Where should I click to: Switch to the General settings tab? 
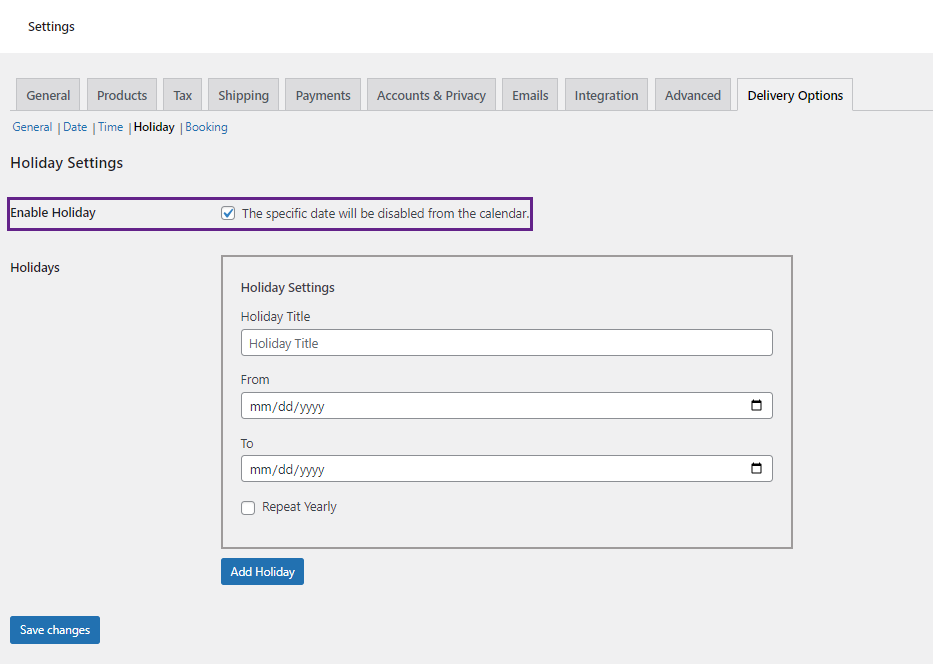(48, 95)
